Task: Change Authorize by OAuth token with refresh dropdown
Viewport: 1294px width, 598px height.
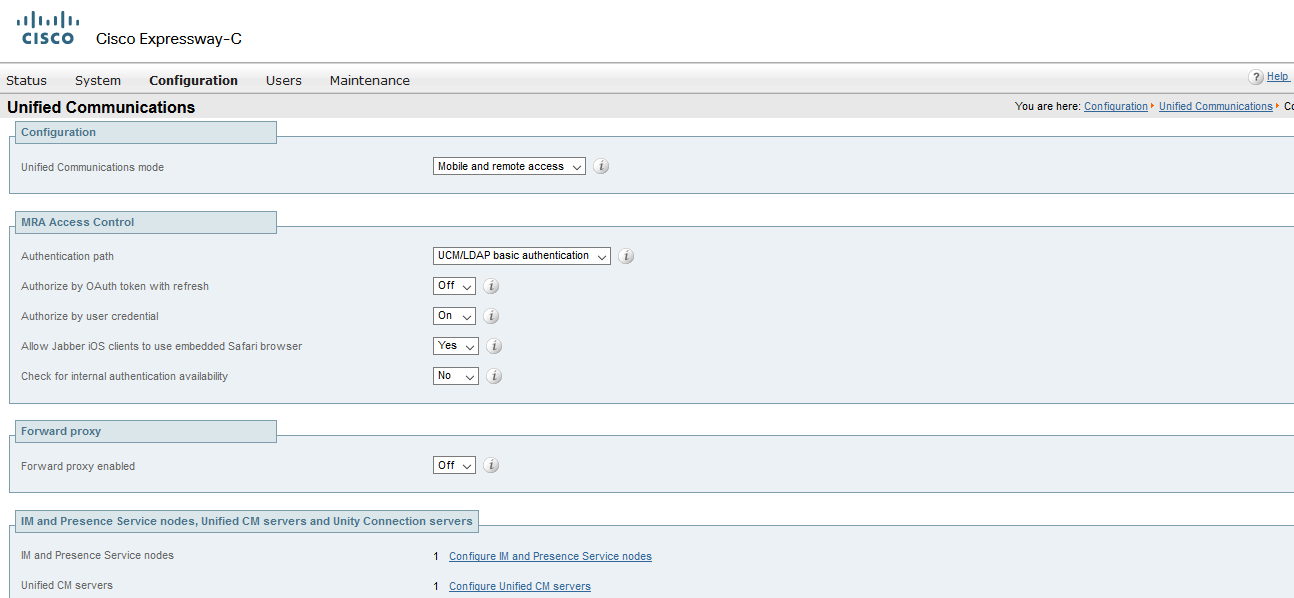Action: point(454,286)
